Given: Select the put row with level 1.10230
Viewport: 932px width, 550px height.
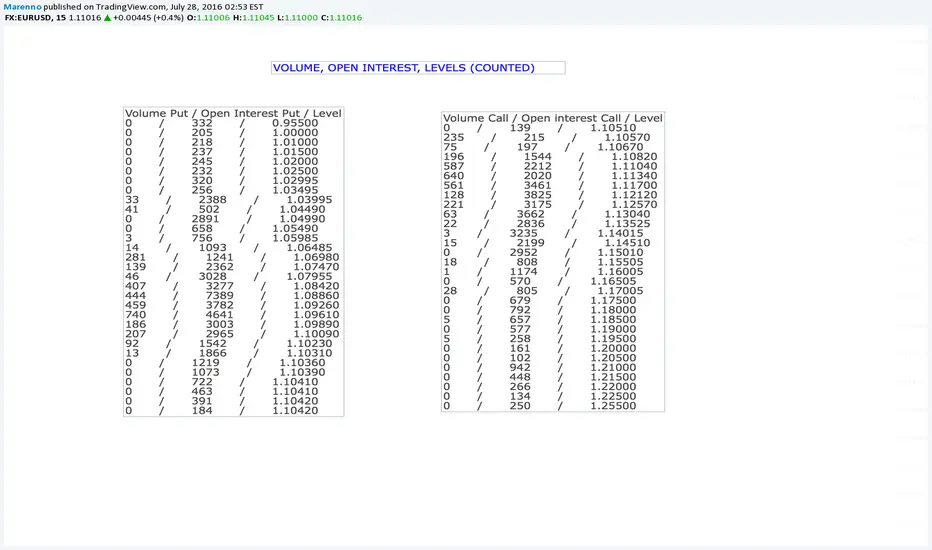Looking at the screenshot, I should click(x=229, y=344).
